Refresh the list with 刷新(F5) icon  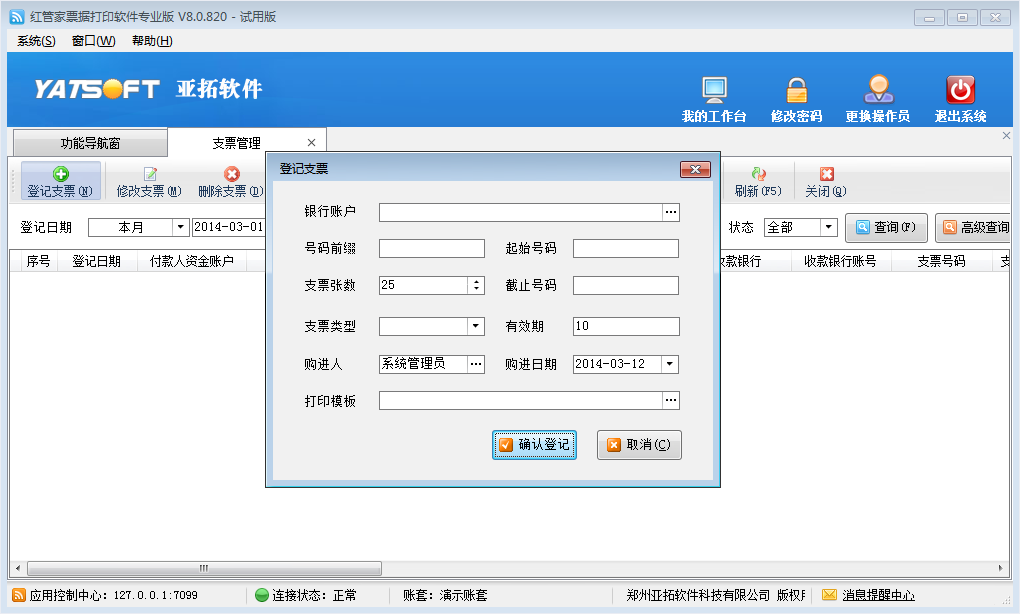point(756,181)
